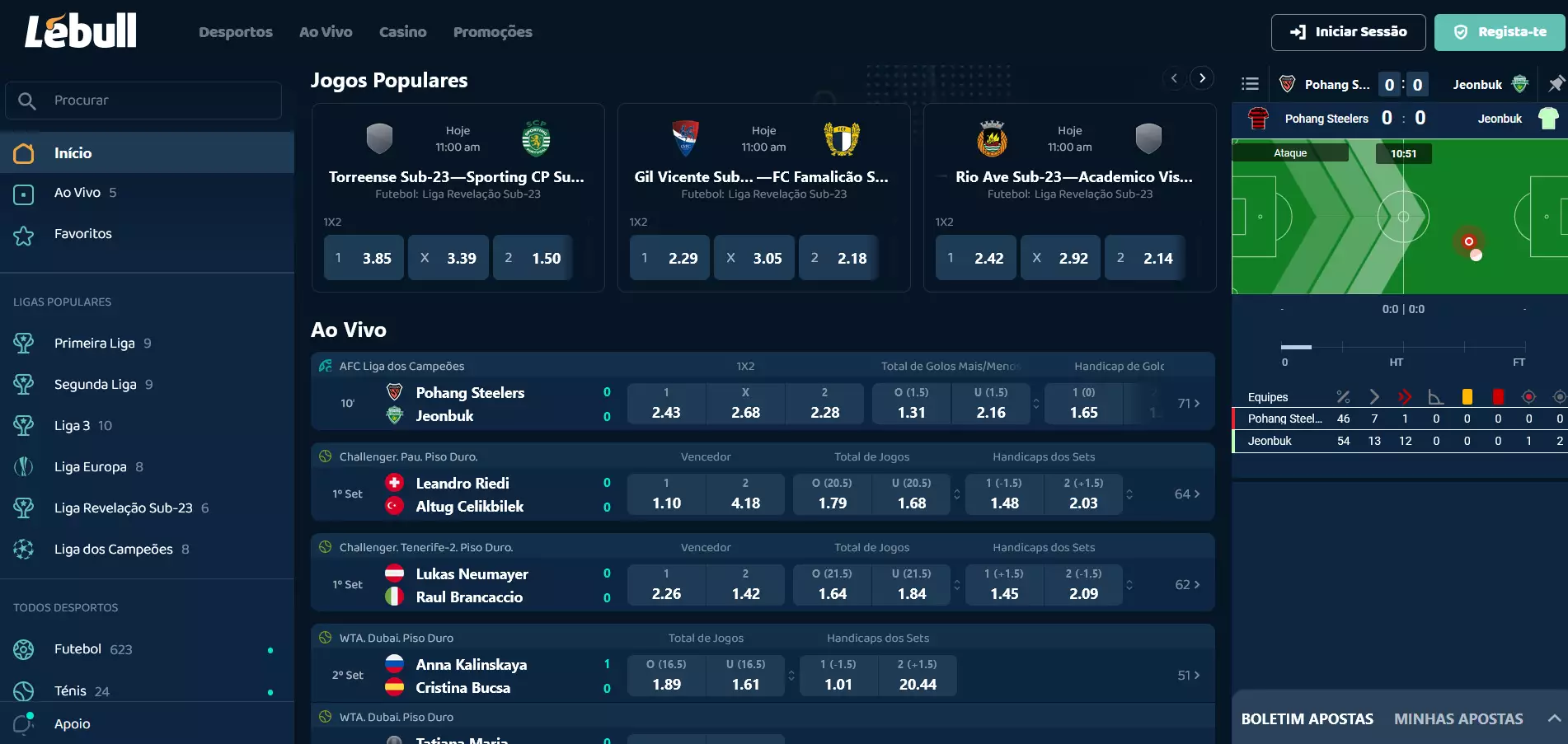Open the Casino menu item
Screen dimensions: 1568x744
[x=402, y=32]
